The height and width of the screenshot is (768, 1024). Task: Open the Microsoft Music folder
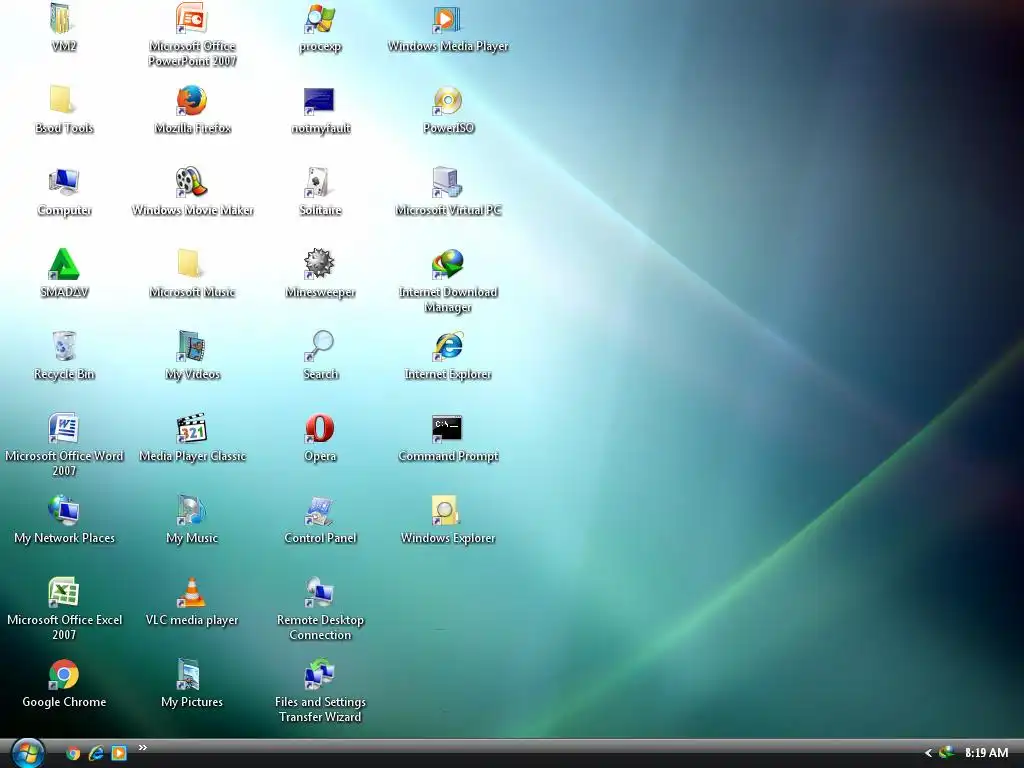192,264
